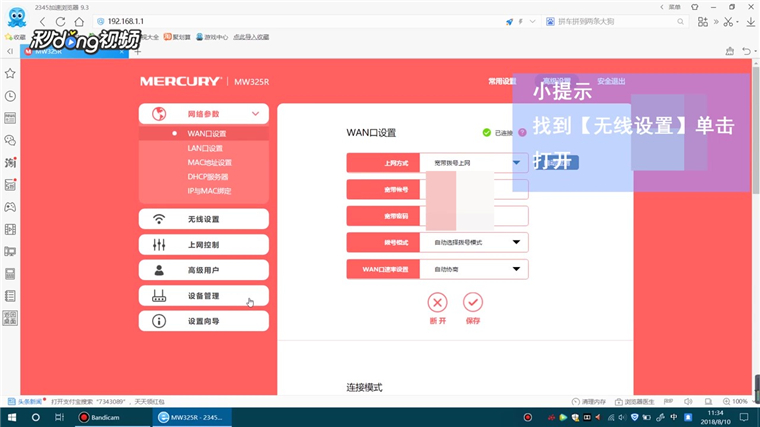The width and height of the screenshot is (760, 427).
Task: Select DHCP服务器 in the menu
Action: click(207, 177)
